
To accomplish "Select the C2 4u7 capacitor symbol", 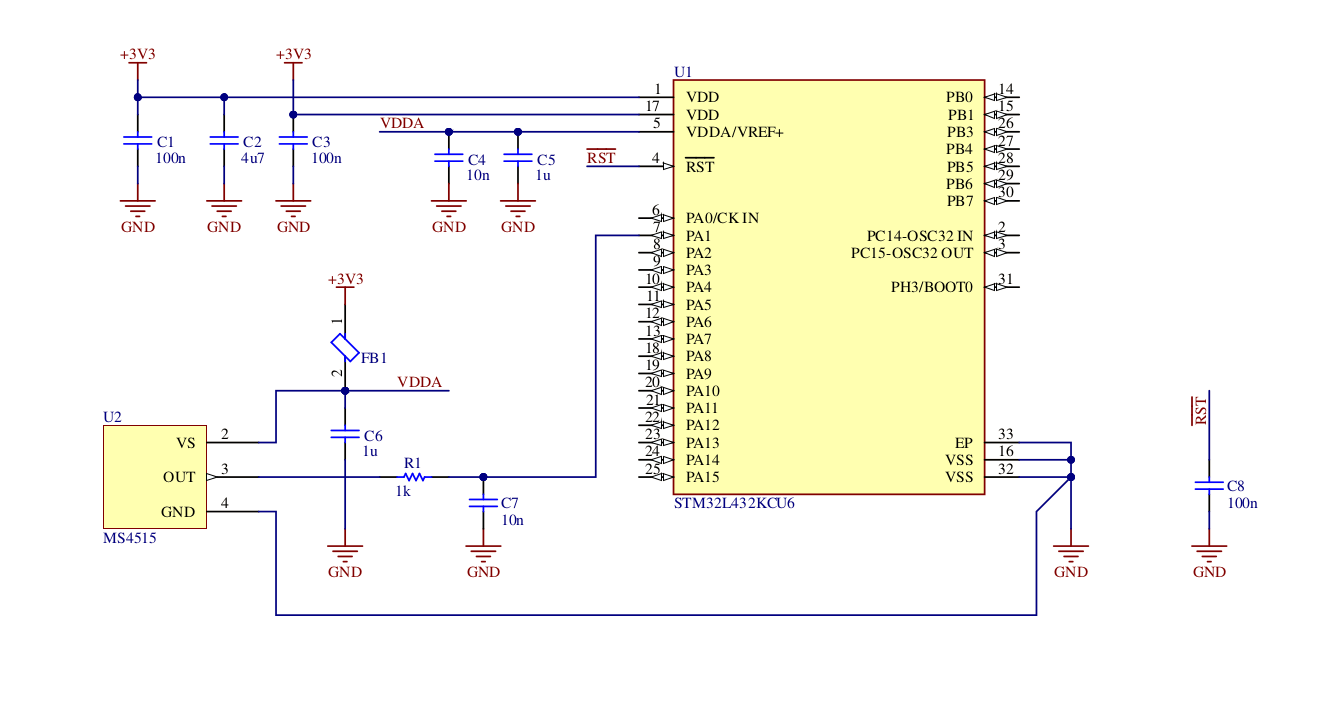I will pos(224,142).
